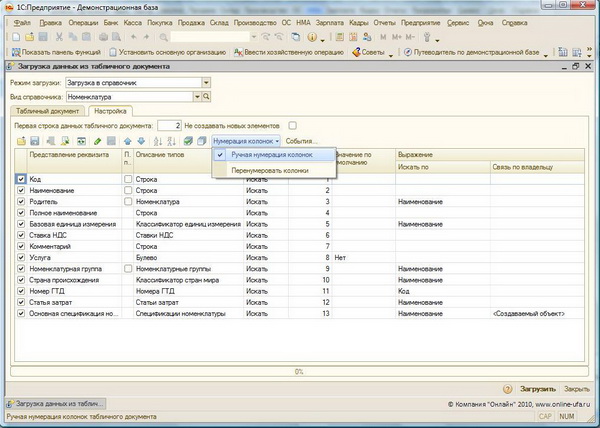Click the 0% loading progress bar
The height and width of the screenshot is (428, 600).
(299, 371)
